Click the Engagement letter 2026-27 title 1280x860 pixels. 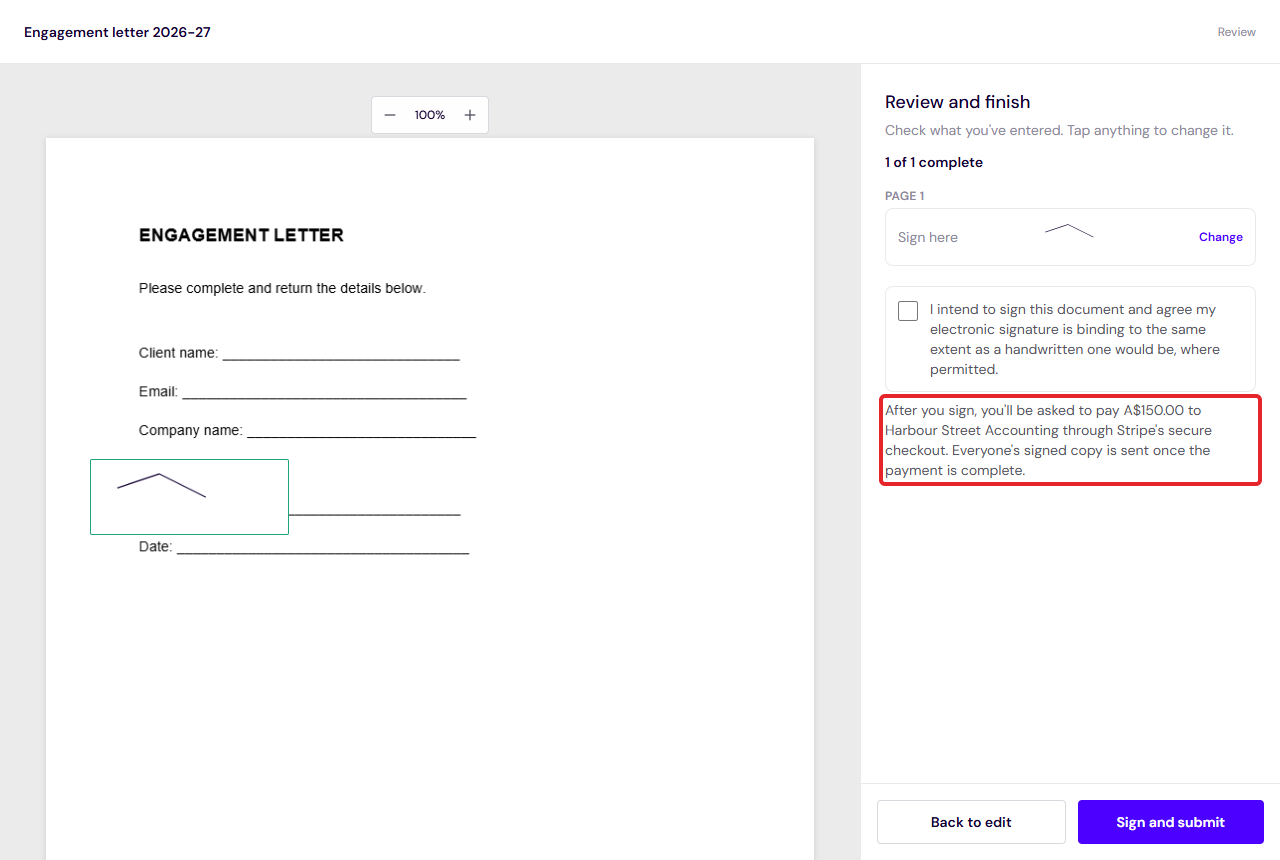point(117,32)
